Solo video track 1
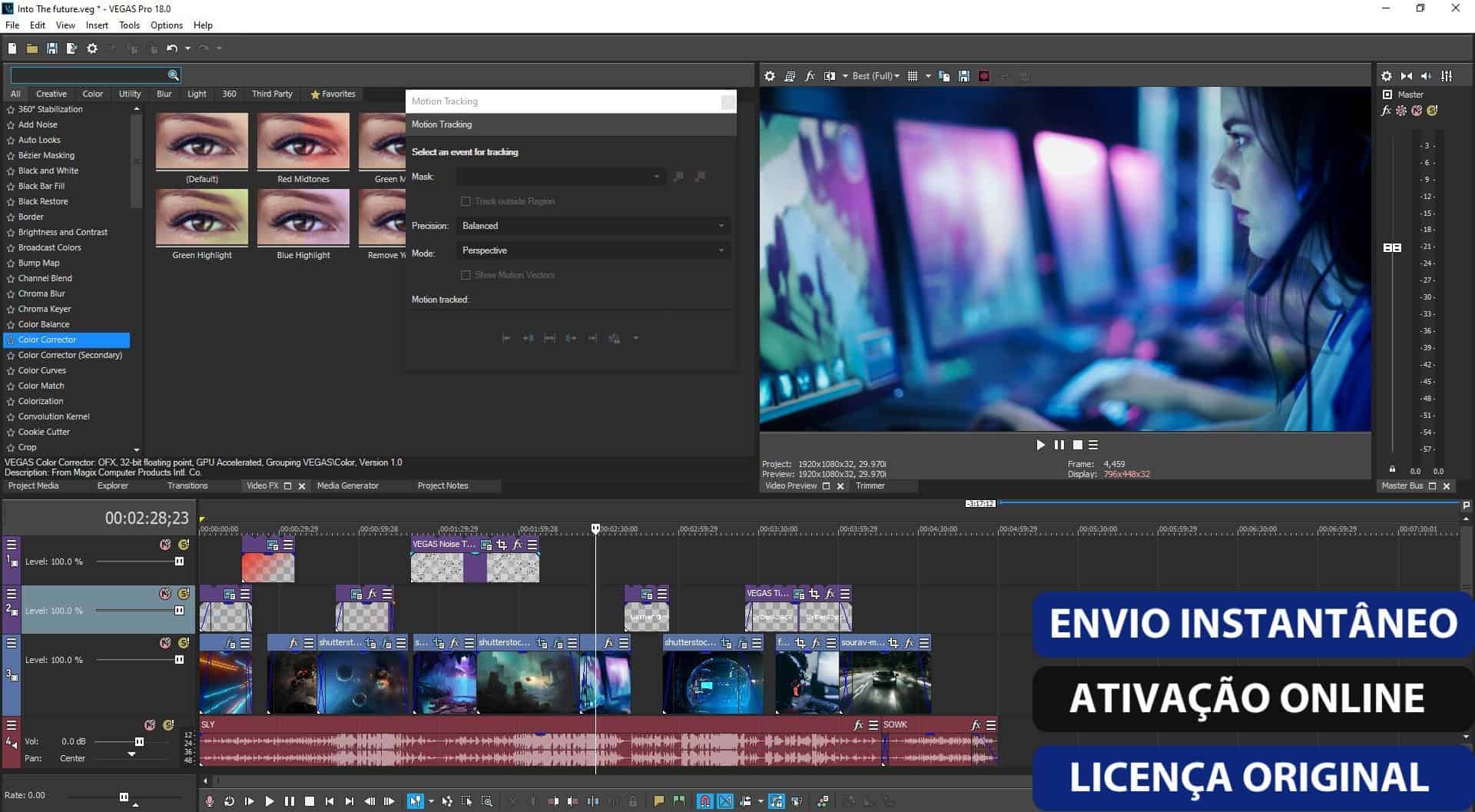Screen dimensions: 1475x812 pyautogui.click(x=184, y=545)
